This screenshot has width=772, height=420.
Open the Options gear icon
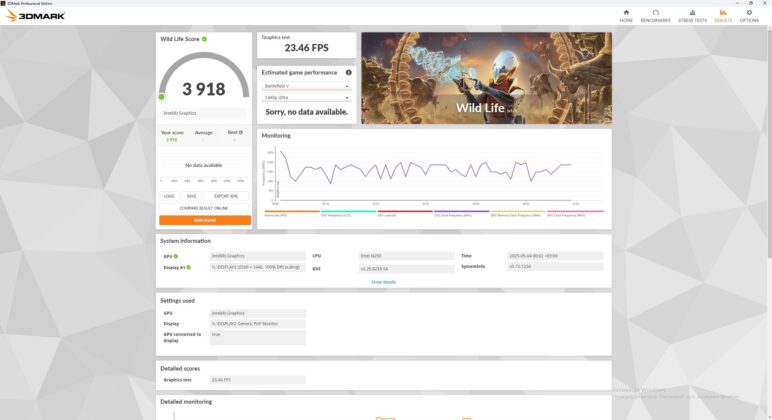[749, 13]
